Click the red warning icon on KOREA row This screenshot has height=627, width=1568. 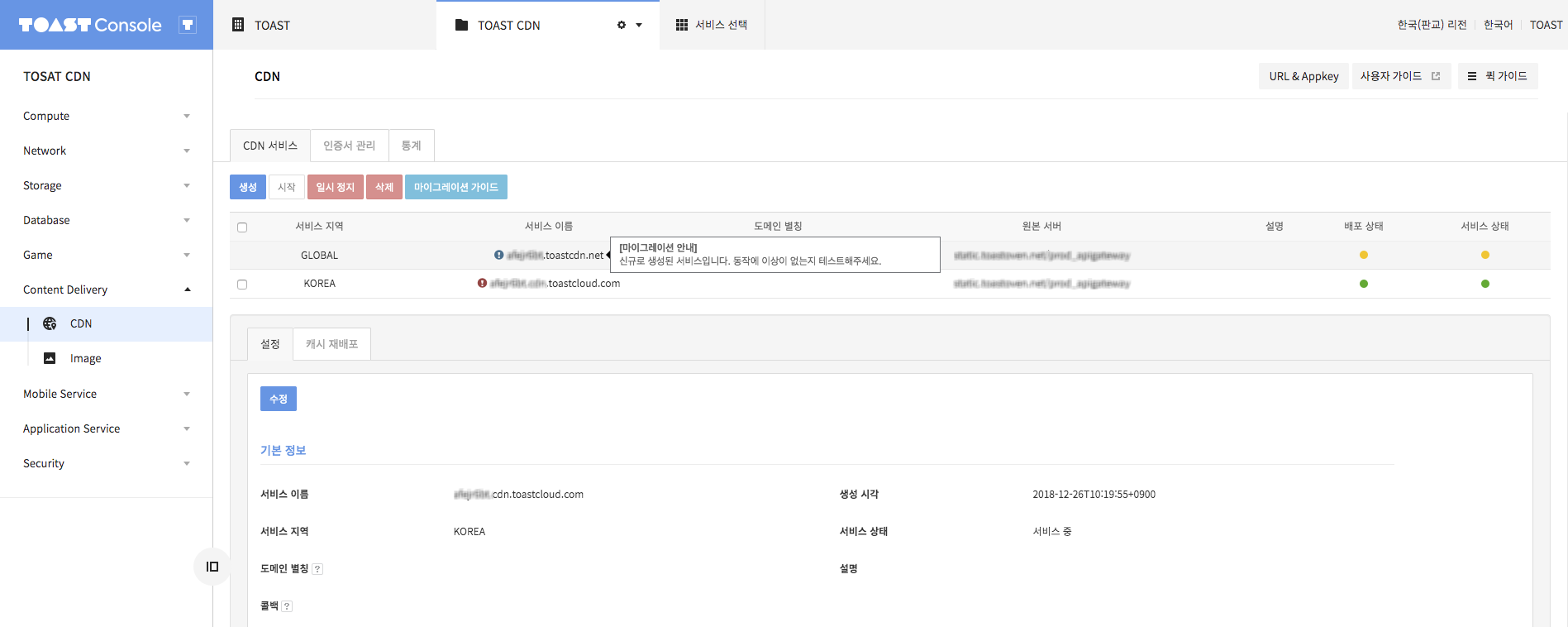coord(482,283)
